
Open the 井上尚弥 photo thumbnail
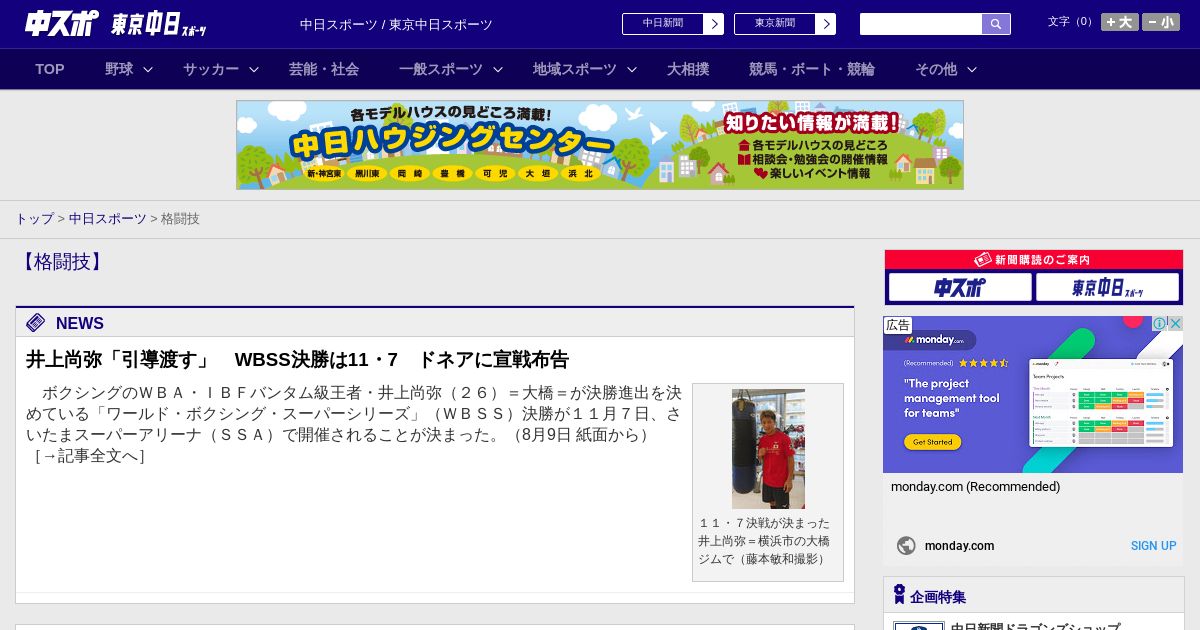[768, 449]
